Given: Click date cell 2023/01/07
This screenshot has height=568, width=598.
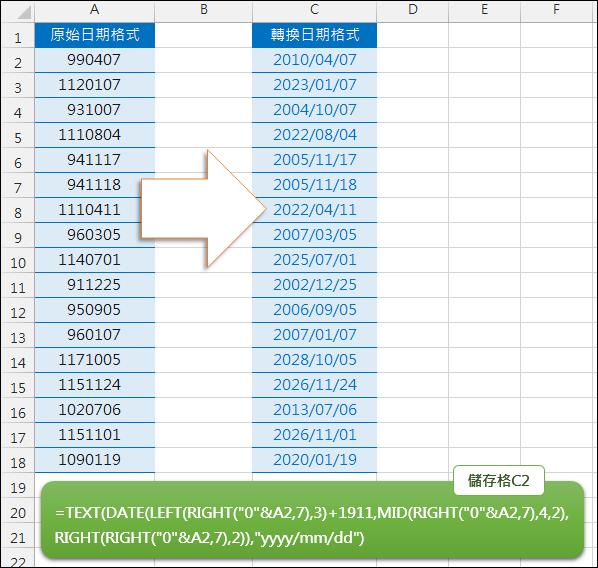Looking at the screenshot, I should click(x=314, y=85).
